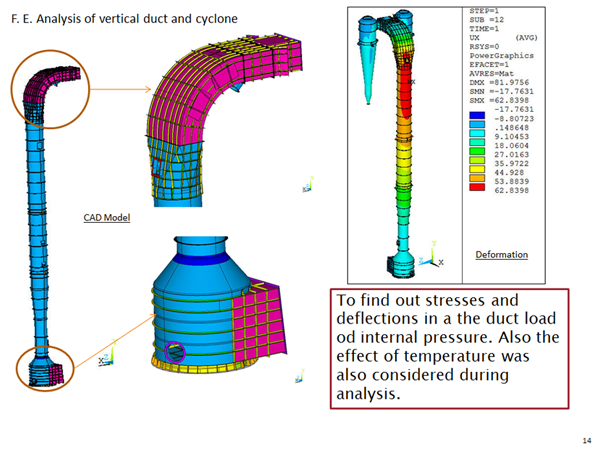Click the slide page number 14
This screenshot has width=600, height=455.
585,440
